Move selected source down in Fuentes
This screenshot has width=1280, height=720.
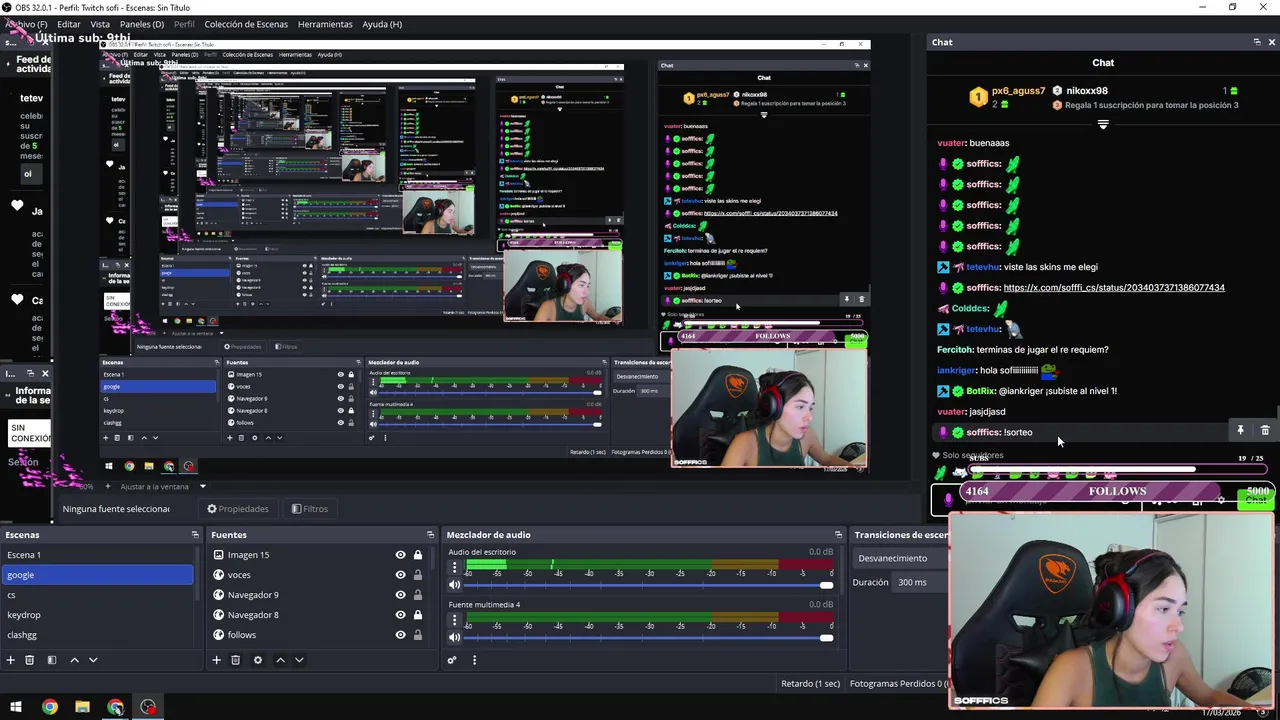[x=299, y=660]
